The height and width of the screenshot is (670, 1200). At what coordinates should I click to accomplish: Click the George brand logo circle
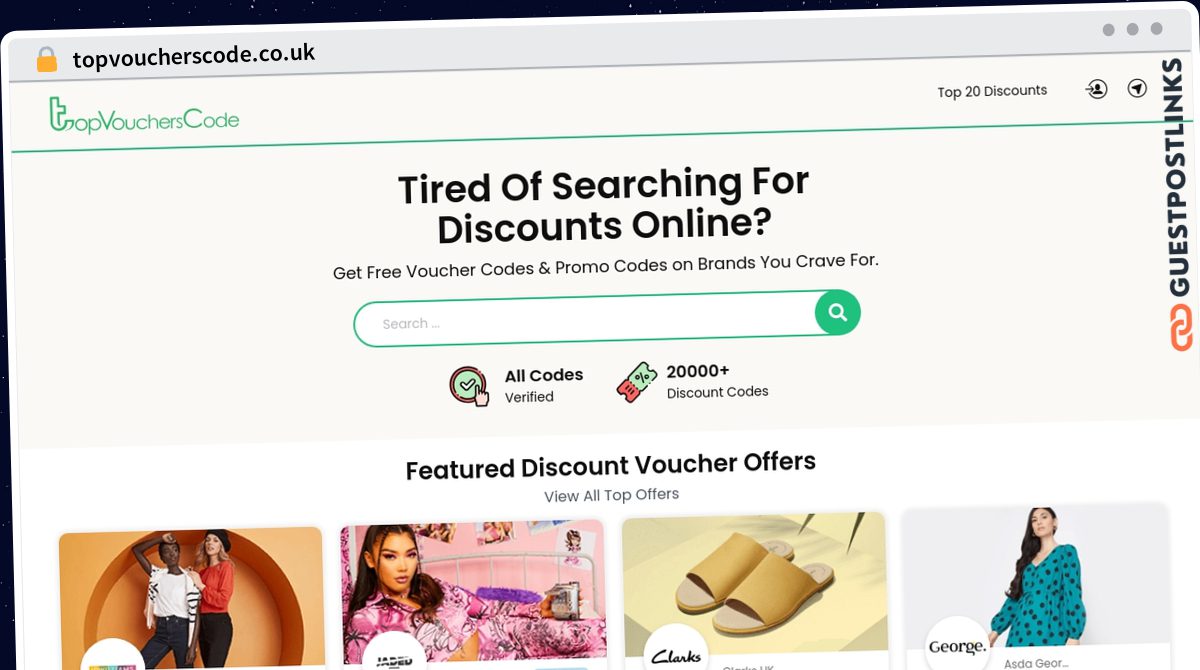coord(957,644)
